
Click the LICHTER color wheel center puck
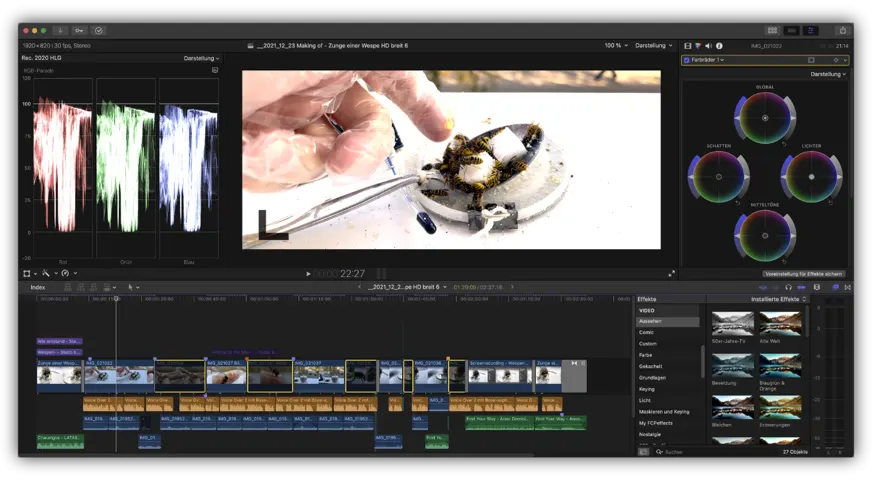click(811, 177)
